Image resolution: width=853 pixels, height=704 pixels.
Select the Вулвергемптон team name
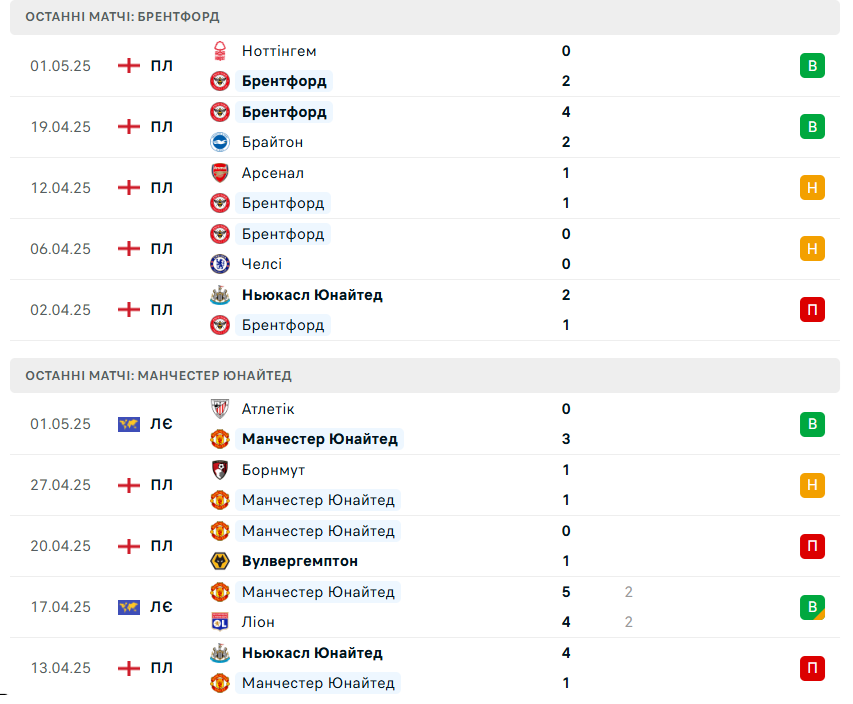point(300,561)
